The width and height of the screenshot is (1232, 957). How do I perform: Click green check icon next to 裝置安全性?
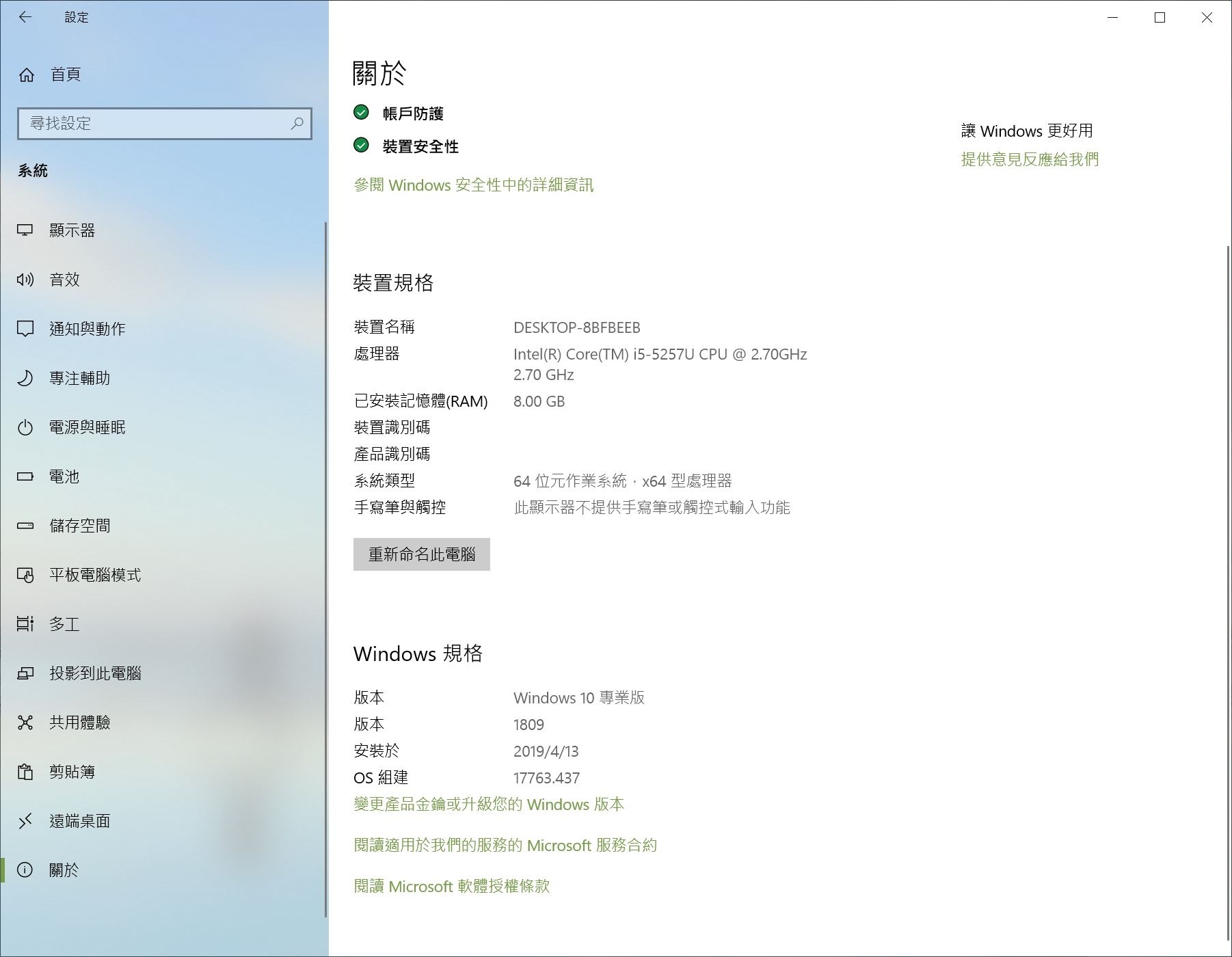[x=361, y=145]
